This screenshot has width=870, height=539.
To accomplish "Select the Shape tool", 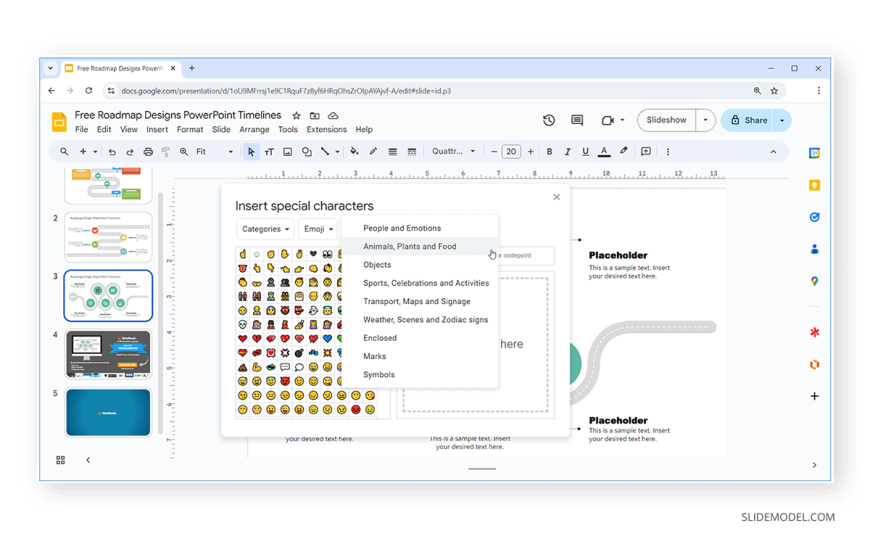I will point(306,152).
